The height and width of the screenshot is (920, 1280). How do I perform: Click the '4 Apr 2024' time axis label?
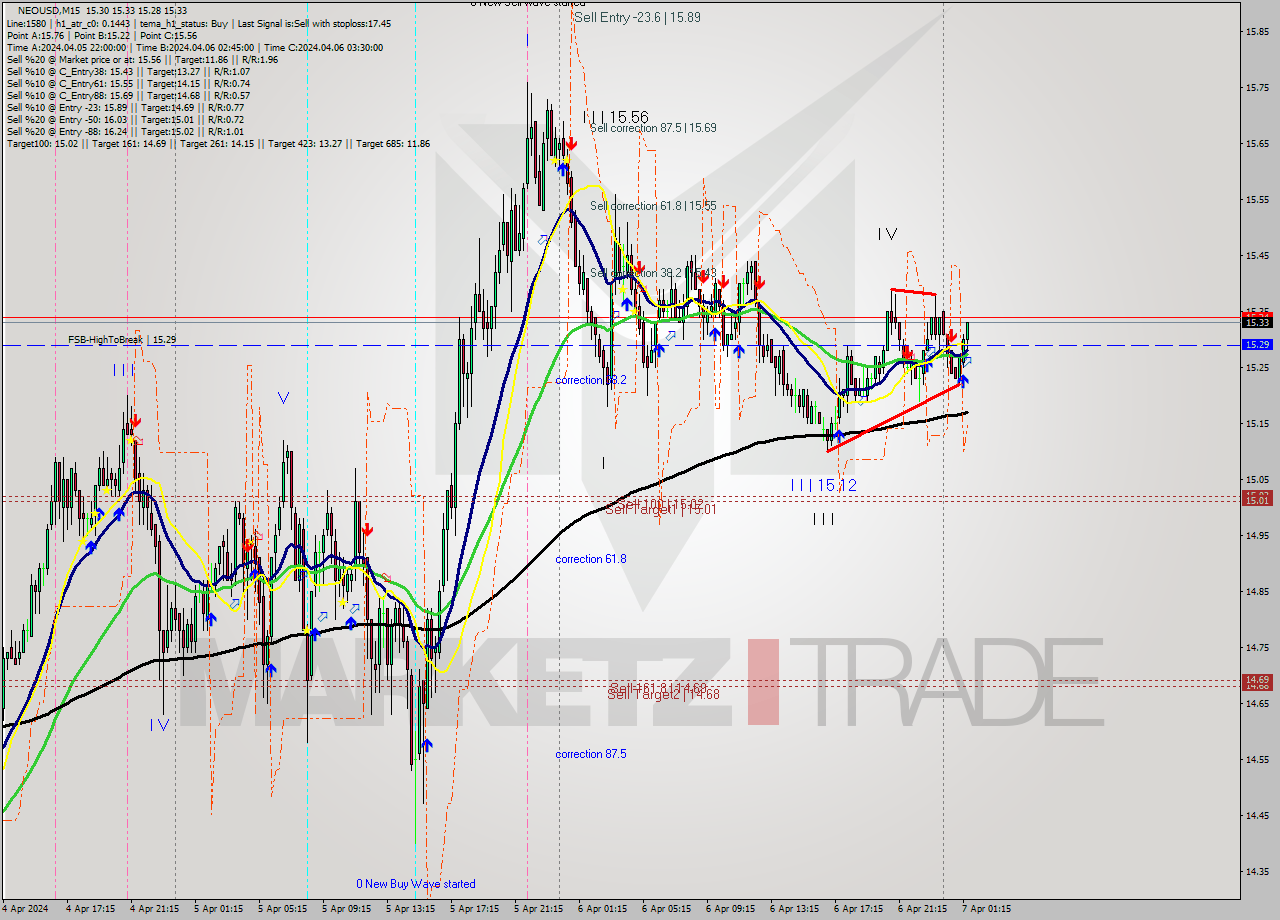point(26,909)
